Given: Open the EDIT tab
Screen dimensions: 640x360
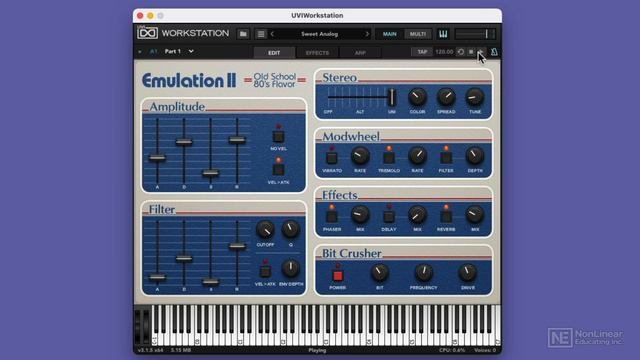Looking at the screenshot, I should point(274,53).
